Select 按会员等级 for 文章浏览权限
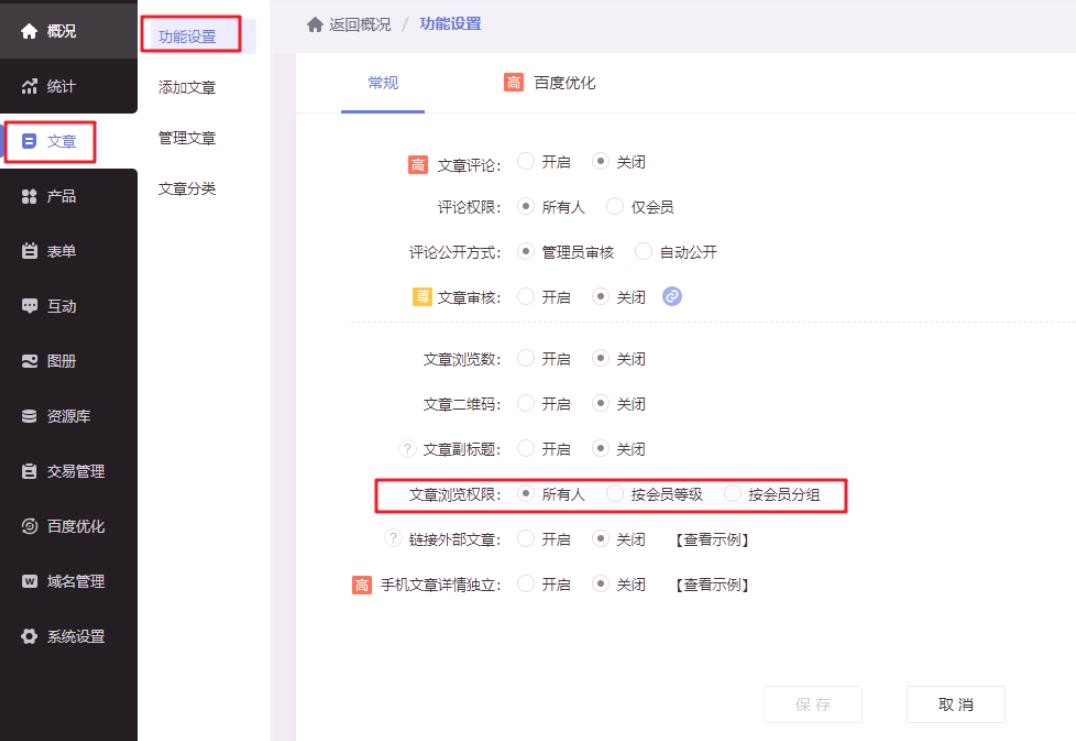The image size is (1076, 741). tap(616, 494)
